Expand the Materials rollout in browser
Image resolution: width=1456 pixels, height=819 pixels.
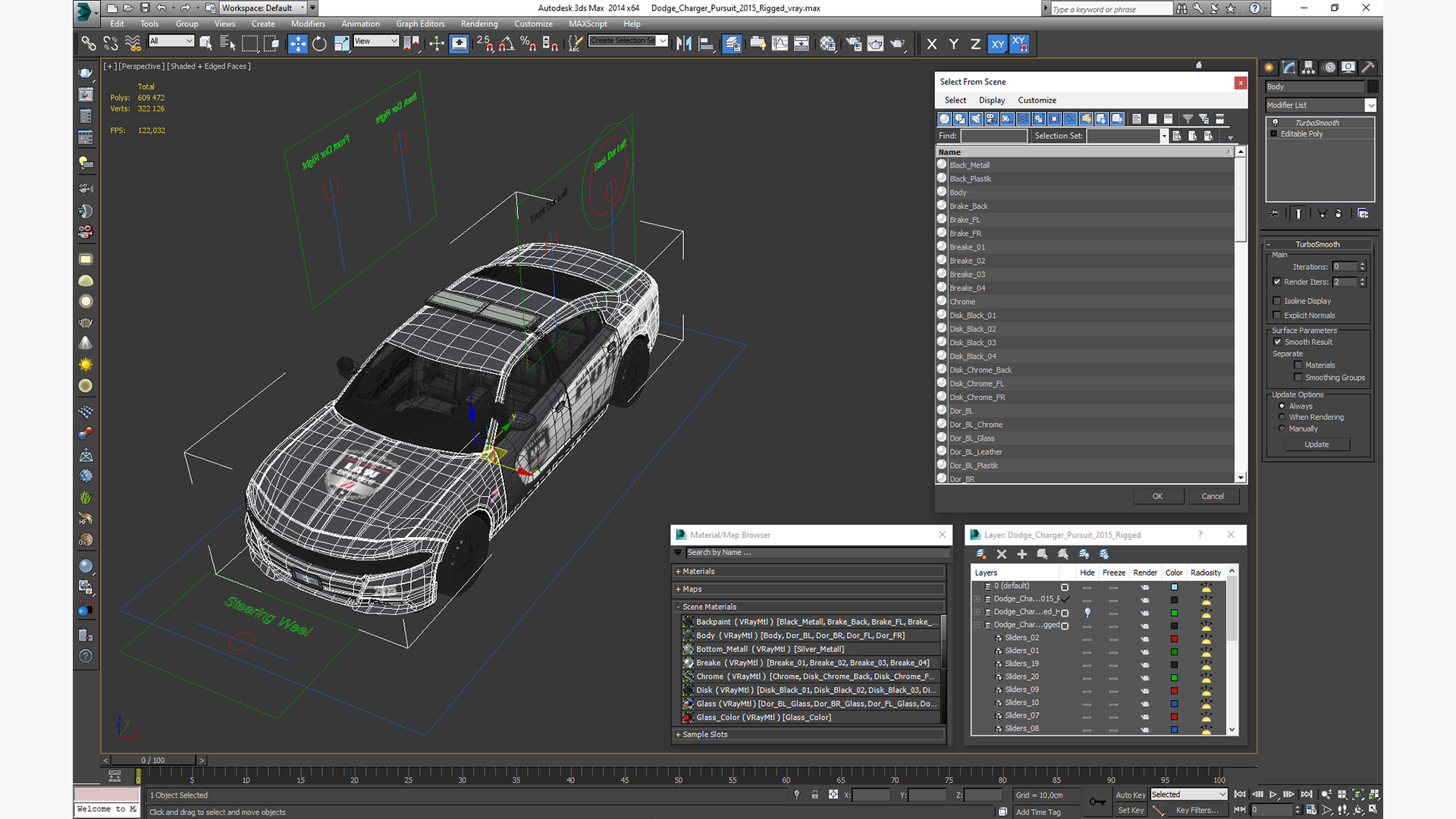(x=810, y=572)
